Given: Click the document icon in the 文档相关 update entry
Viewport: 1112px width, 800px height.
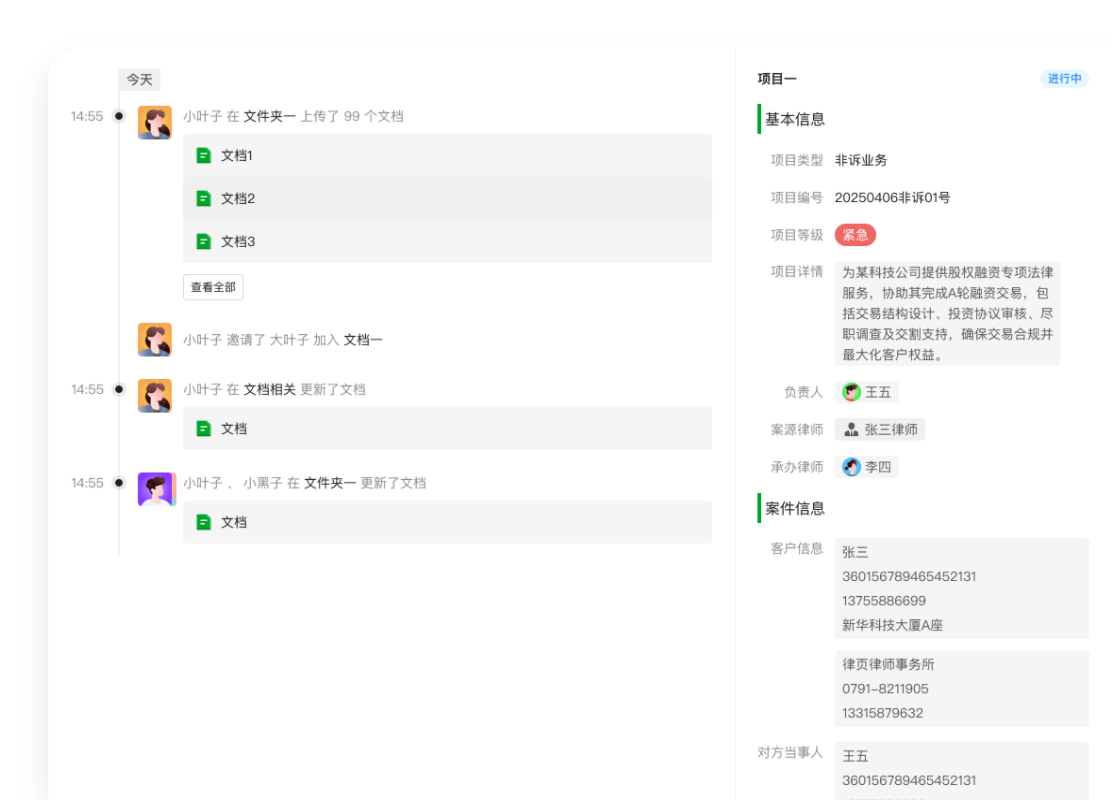Looking at the screenshot, I should [204, 428].
